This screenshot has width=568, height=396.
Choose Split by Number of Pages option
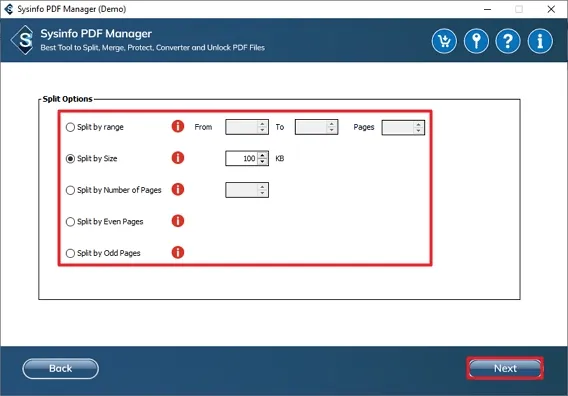click(70, 190)
